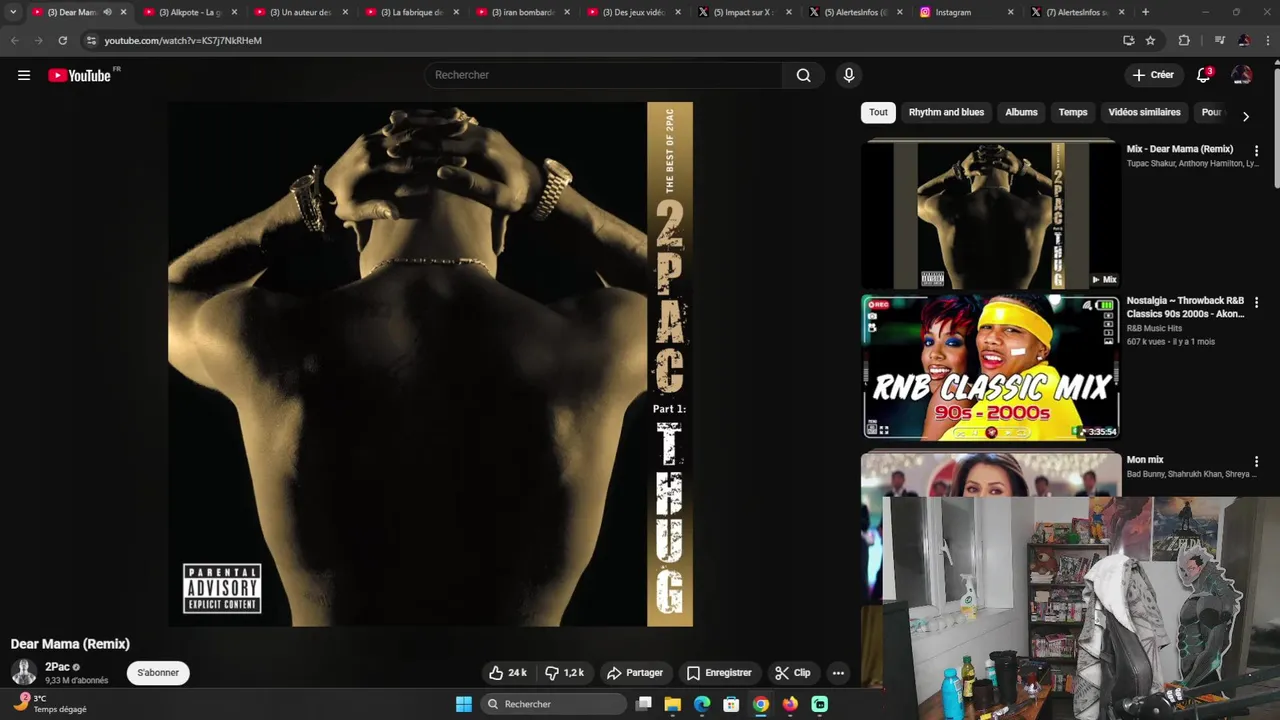Create a clip with Clip button
Screen dimensions: 1280x720
pyautogui.click(x=793, y=673)
